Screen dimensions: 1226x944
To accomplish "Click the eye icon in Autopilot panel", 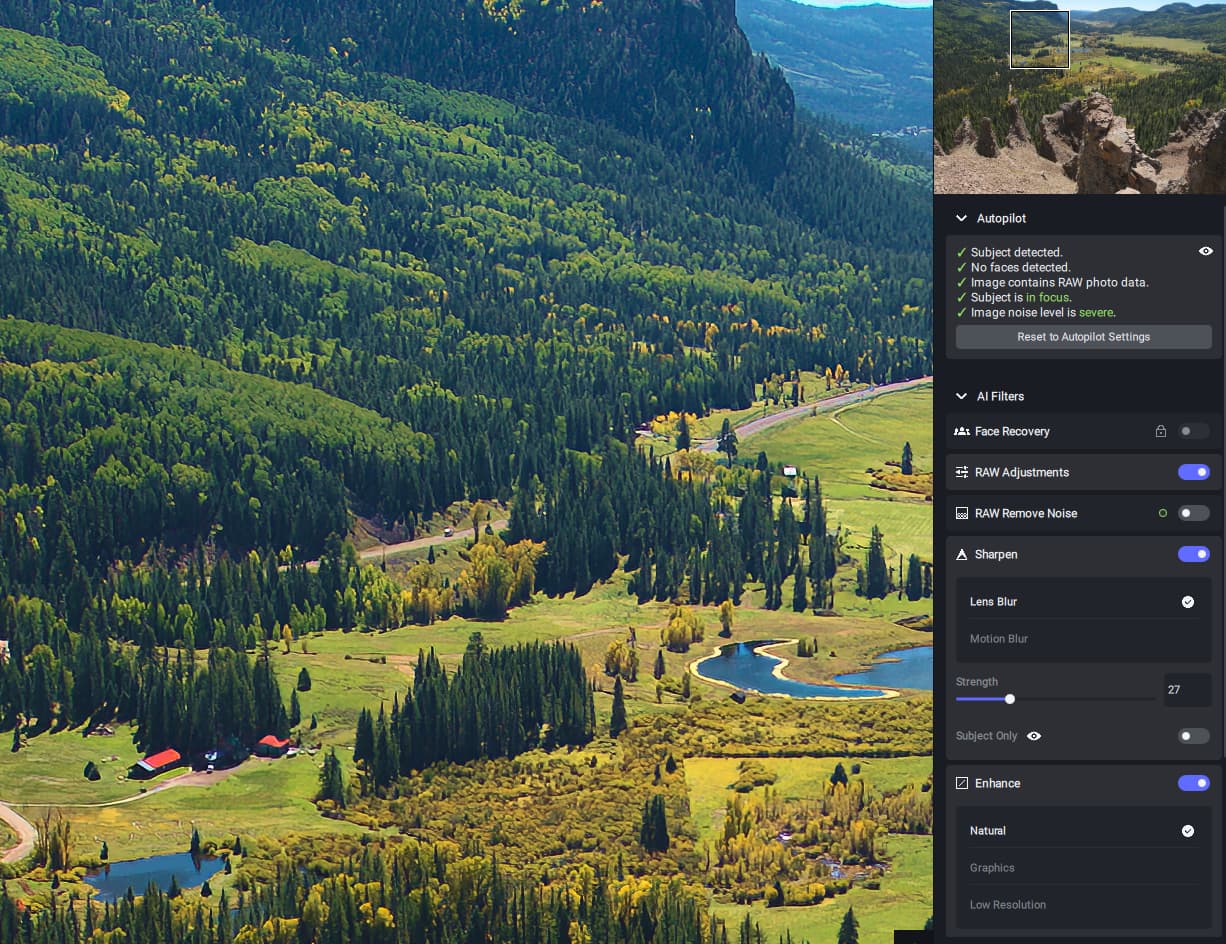I will [1205, 252].
